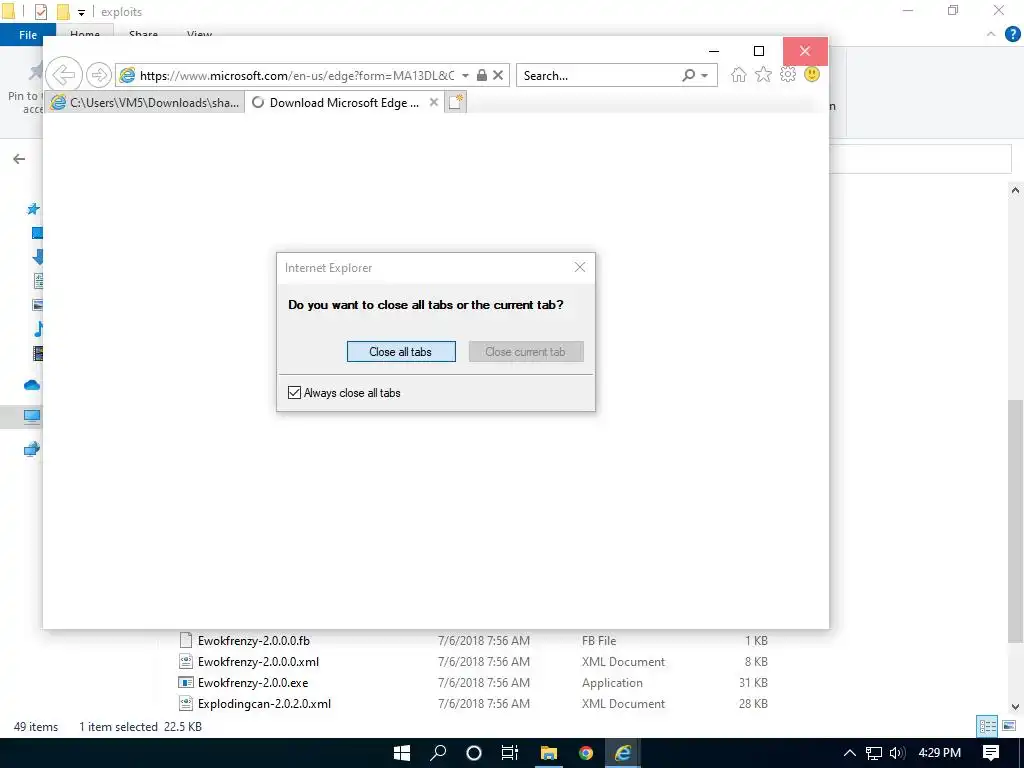
Task: Select Explodingcan-2.0.2.0.xml file
Action: (264, 703)
